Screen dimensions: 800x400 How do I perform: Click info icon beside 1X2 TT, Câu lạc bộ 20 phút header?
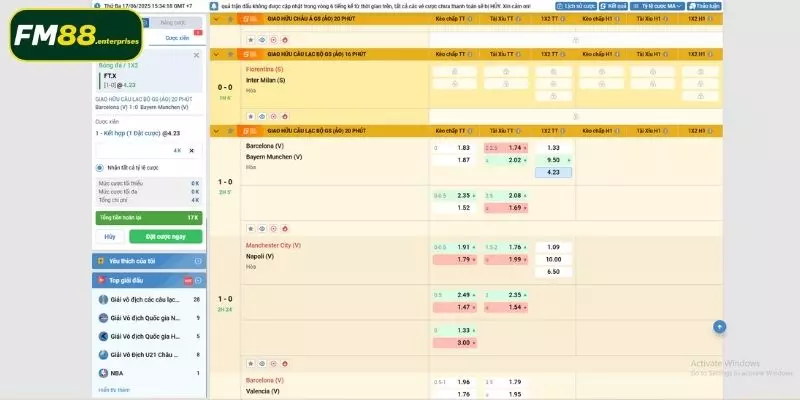click(x=564, y=131)
